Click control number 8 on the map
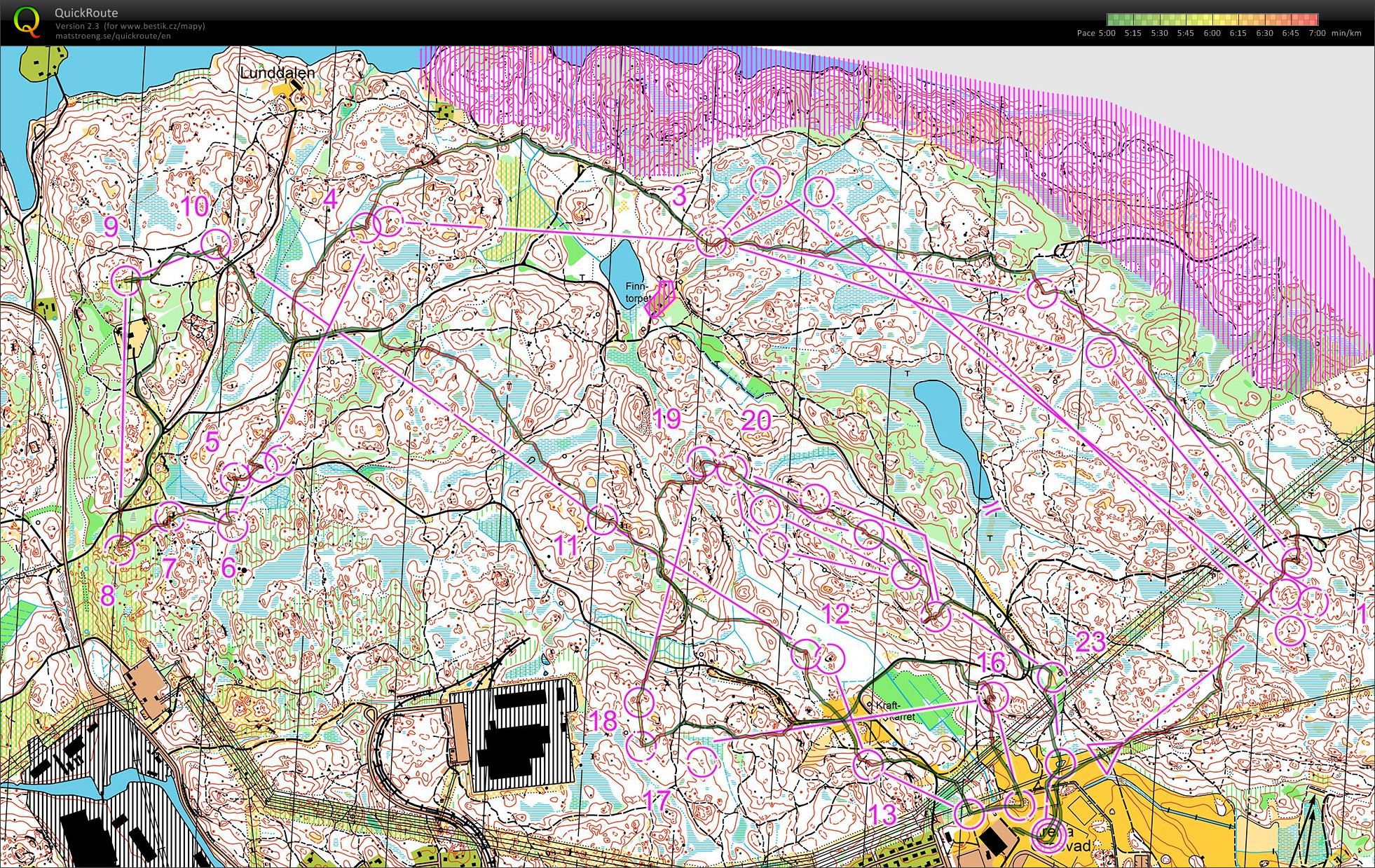The width and height of the screenshot is (1375, 868). [107, 595]
